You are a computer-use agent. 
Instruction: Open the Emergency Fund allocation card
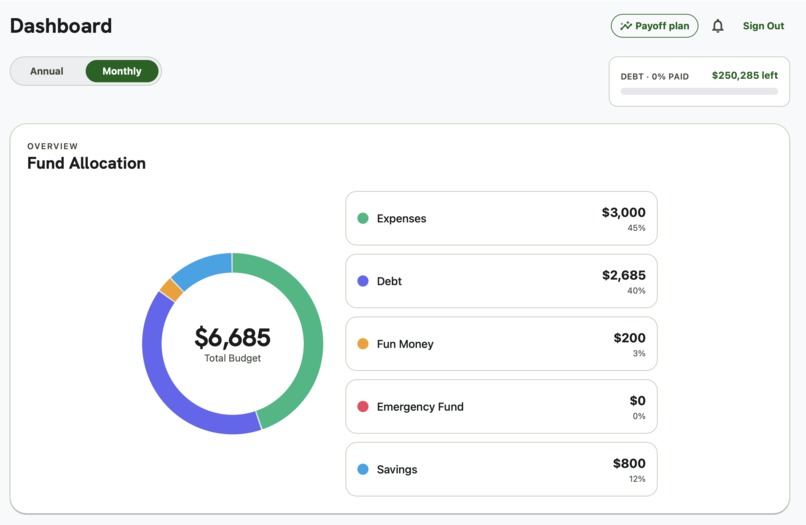[x=501, y=406]
